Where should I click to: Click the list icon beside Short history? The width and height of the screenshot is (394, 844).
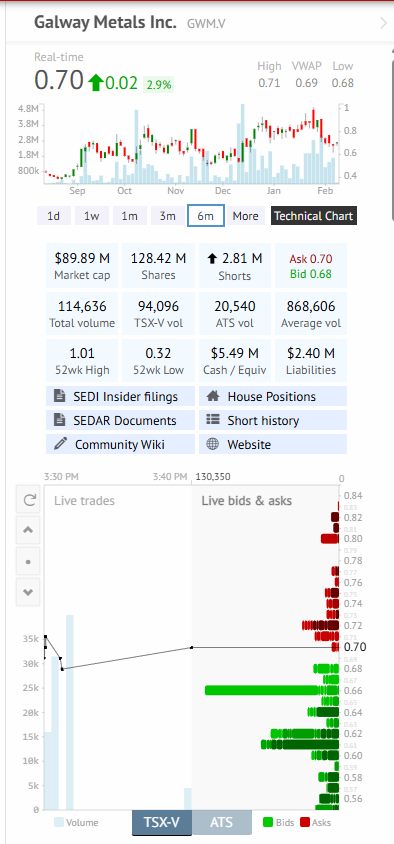pos(213,420)
